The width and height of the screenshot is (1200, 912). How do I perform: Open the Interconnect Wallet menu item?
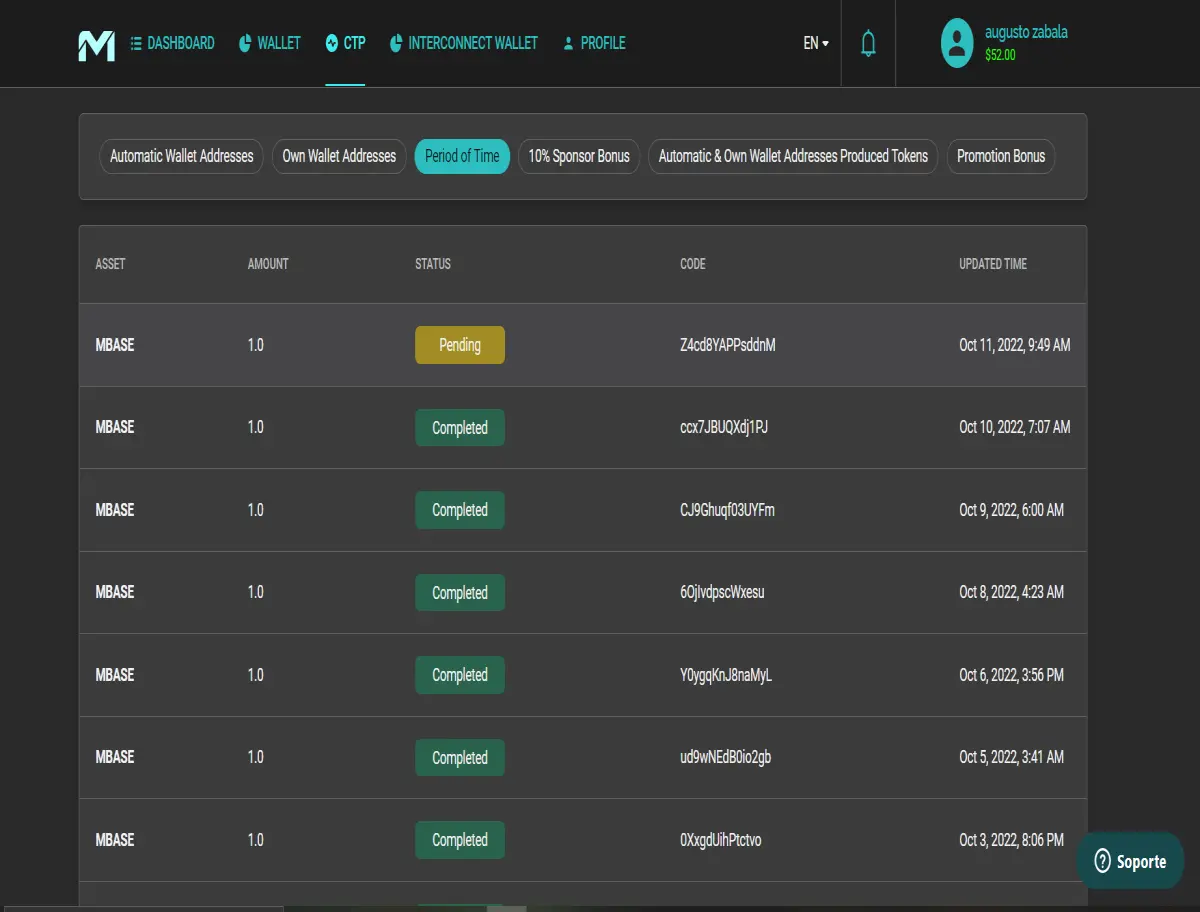[464, 43]
